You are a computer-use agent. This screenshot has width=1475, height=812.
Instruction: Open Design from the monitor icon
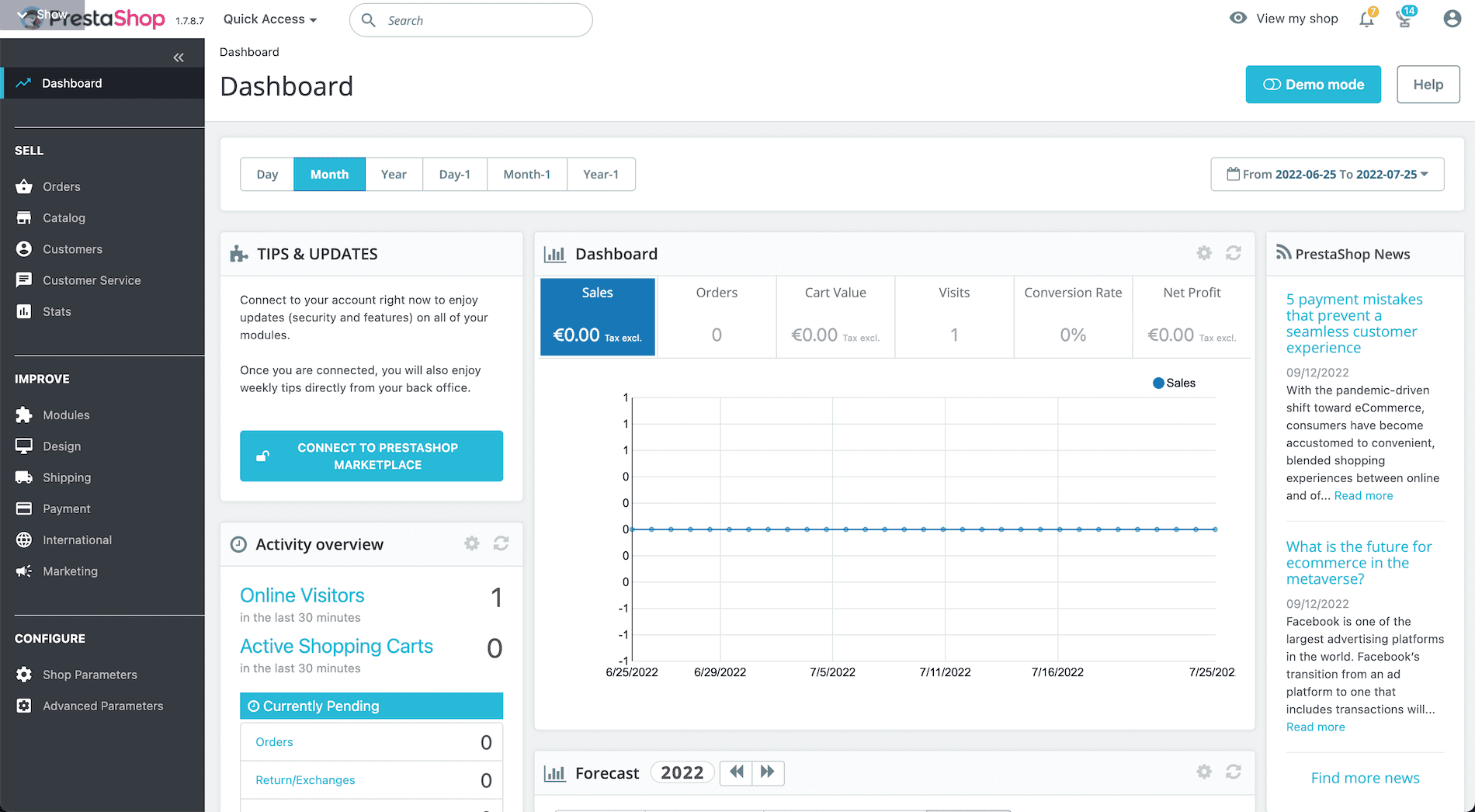(24, 446)
